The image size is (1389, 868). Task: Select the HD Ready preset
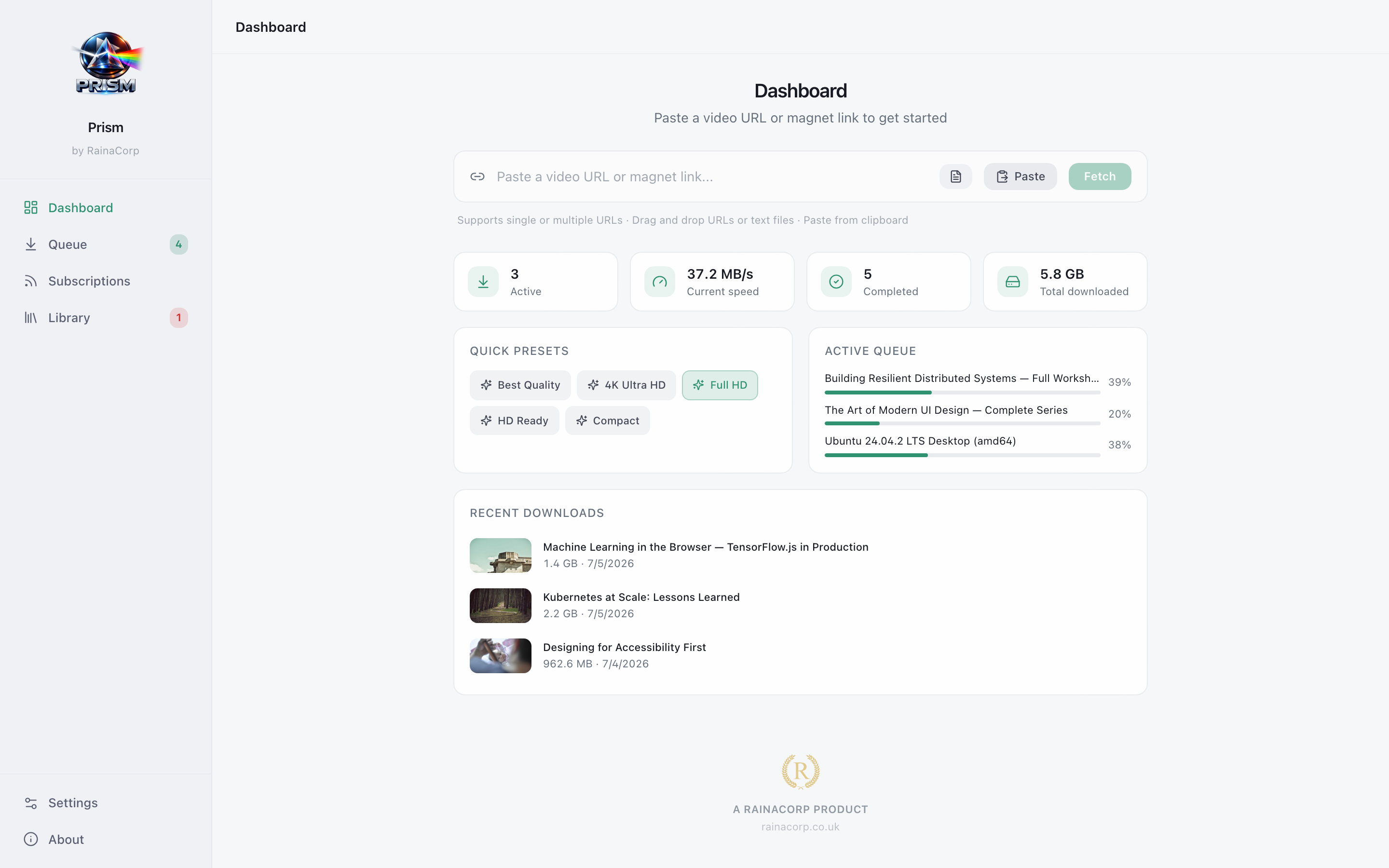[514, 420]
